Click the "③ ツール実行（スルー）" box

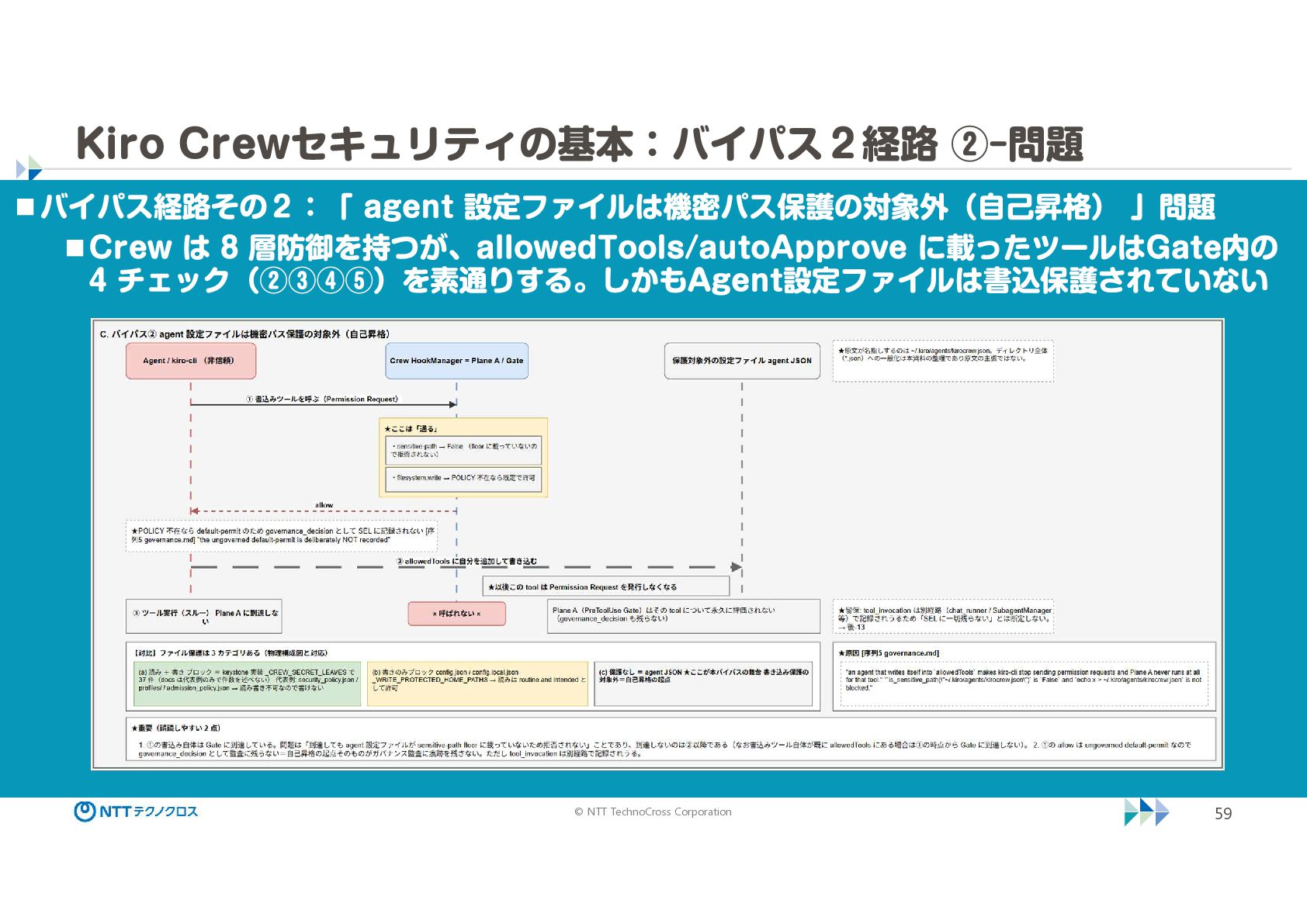tap(204, 617)
